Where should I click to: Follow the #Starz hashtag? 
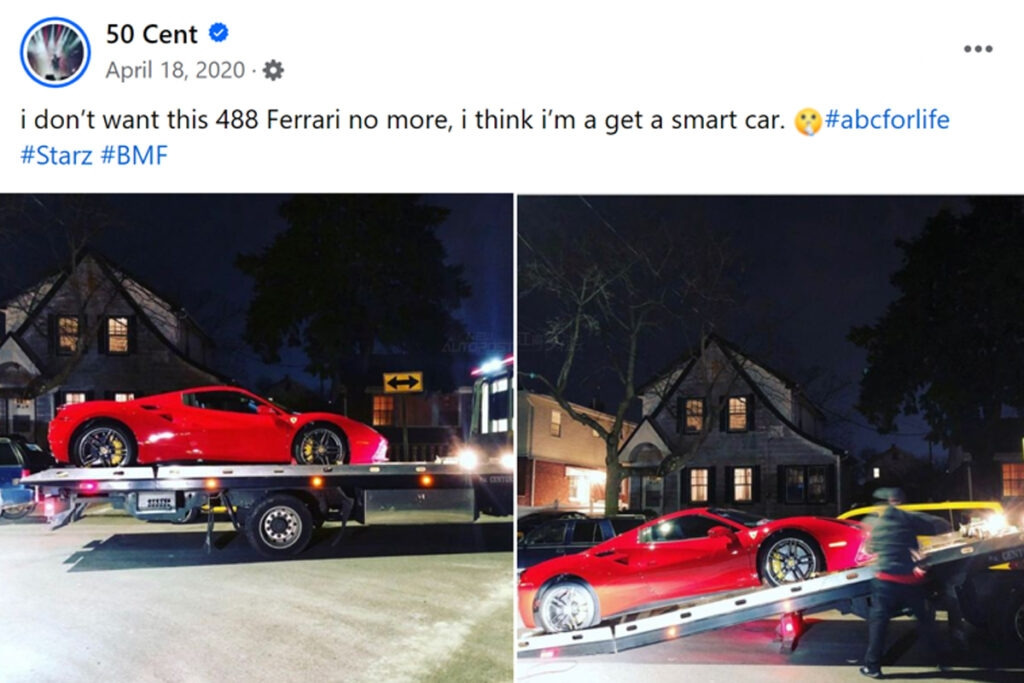[56, 155]
